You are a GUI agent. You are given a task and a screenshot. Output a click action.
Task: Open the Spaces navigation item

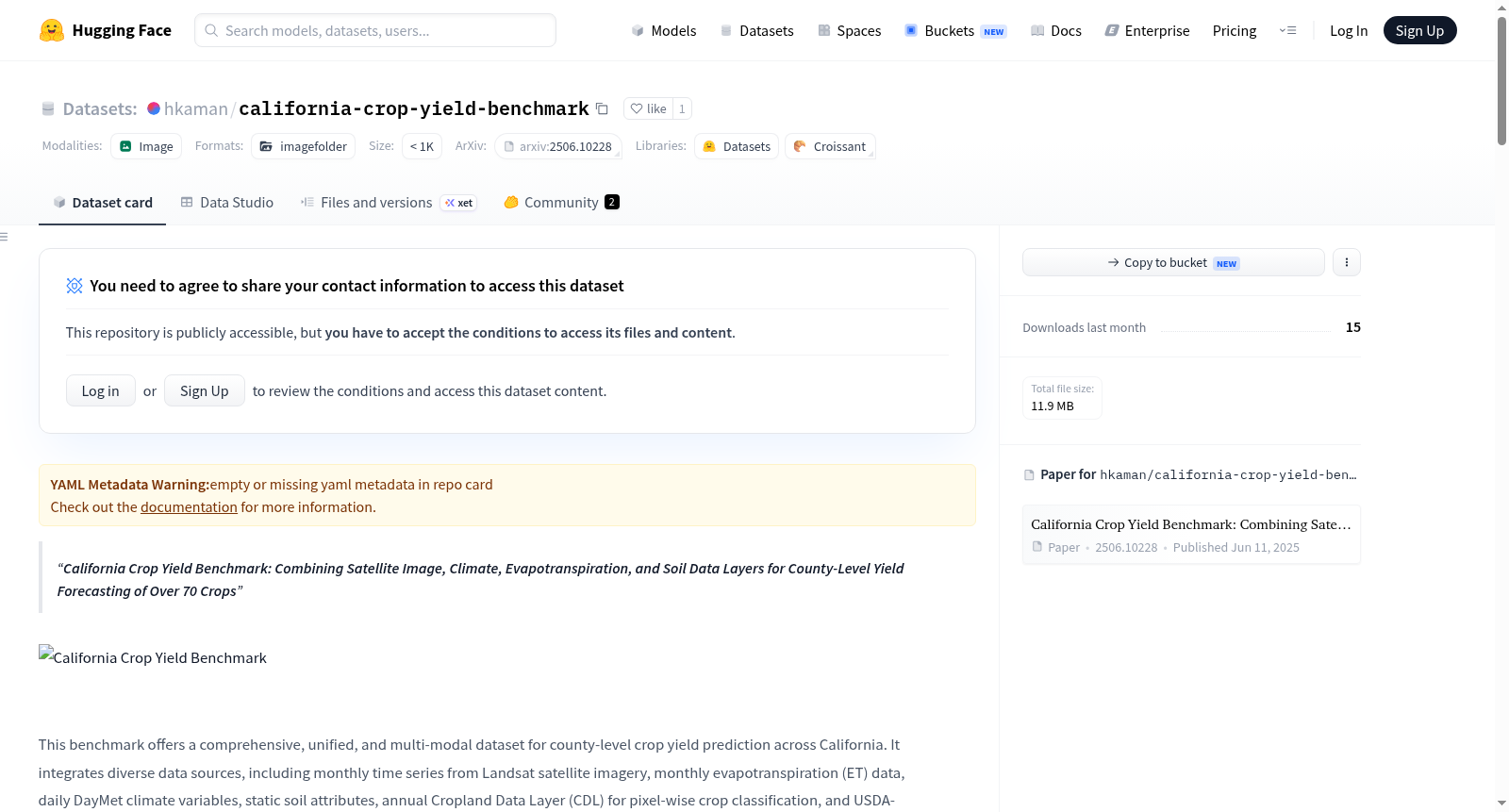click(849, 30)
